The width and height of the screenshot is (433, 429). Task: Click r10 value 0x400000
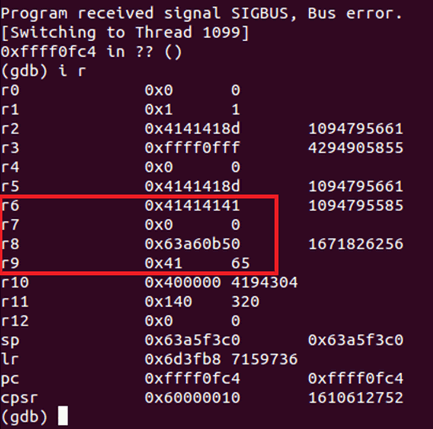(x=183, y=283)
